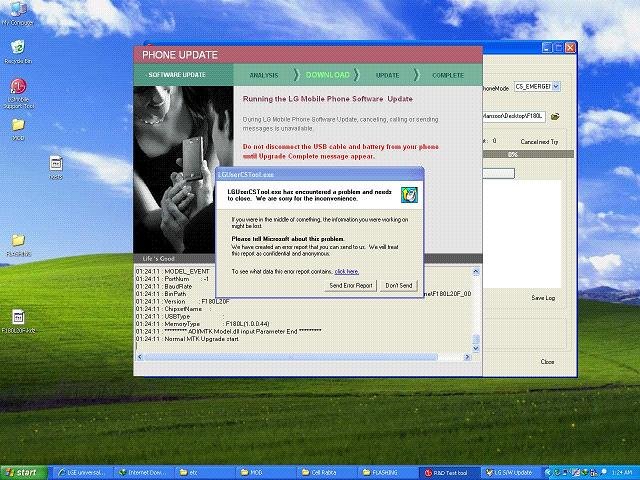Select the ANALYSIS step tab
The width and height of the screenshot is (640, 480).
point(264,75)
